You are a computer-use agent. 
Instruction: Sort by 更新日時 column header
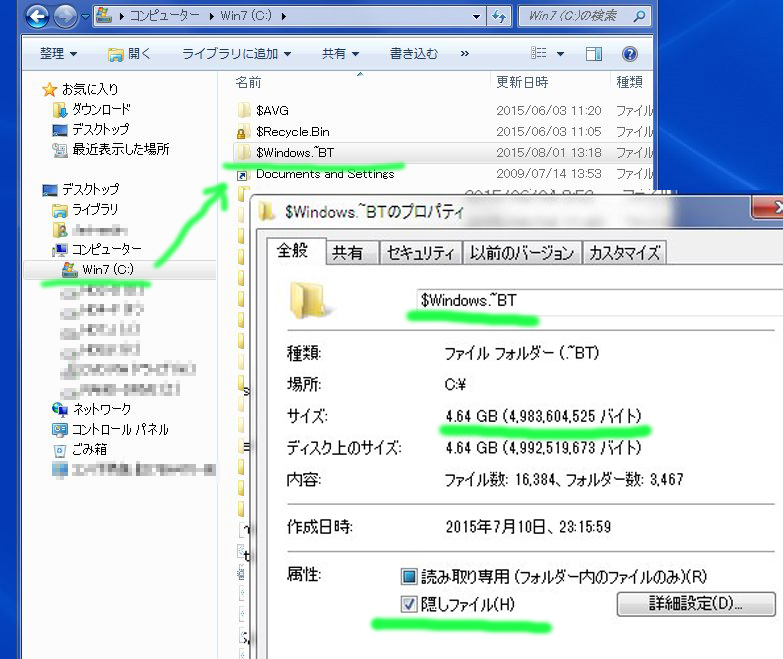coord(522,82)
